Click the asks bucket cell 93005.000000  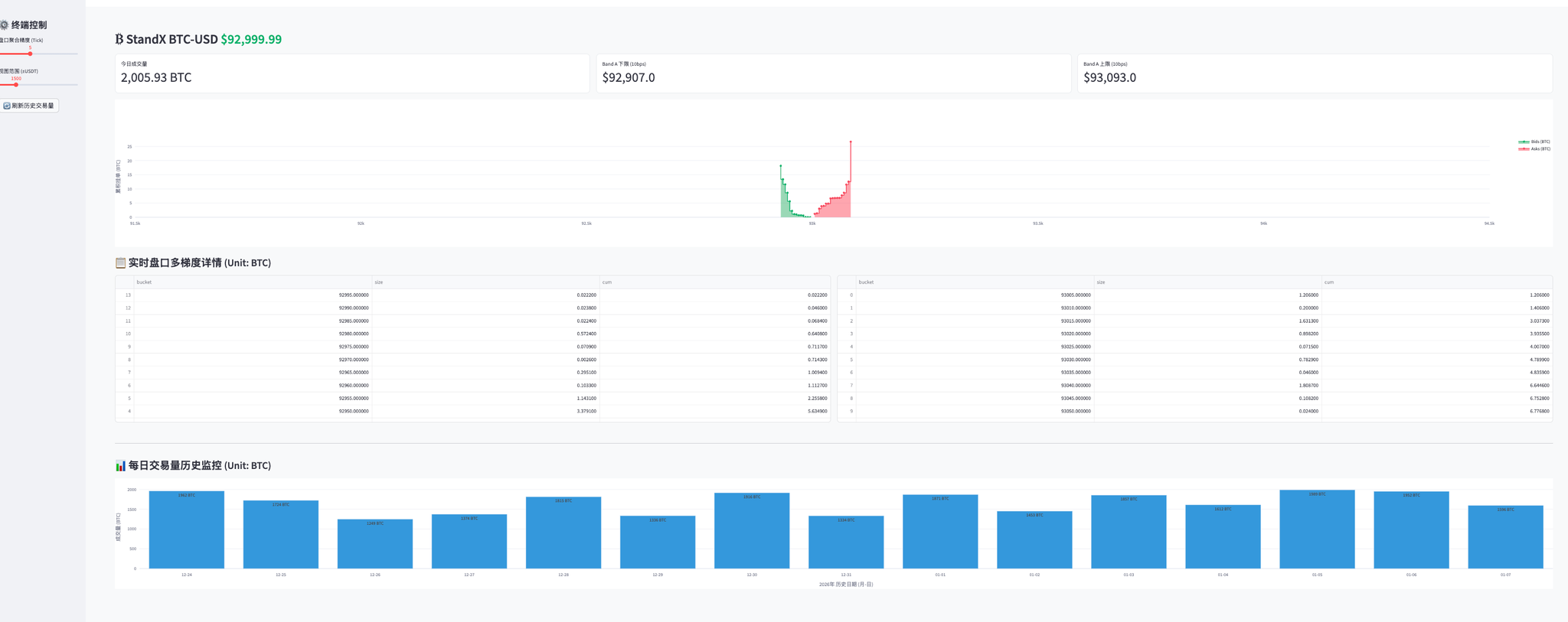[975, 295]
